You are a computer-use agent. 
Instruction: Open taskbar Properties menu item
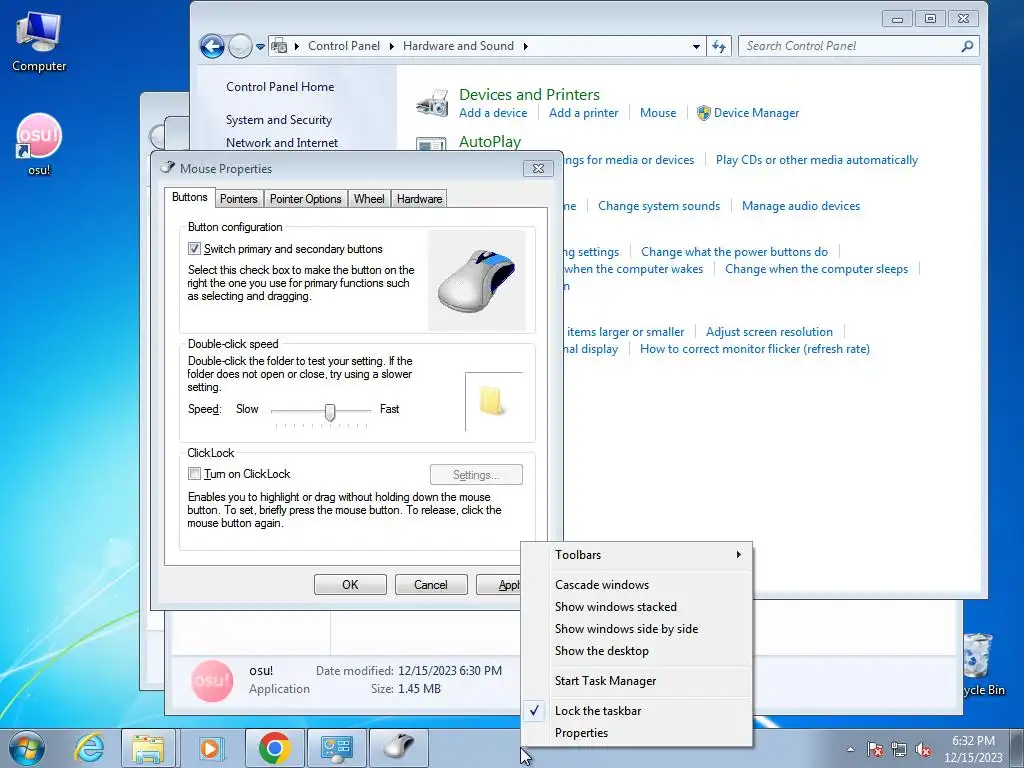point(637,733)
